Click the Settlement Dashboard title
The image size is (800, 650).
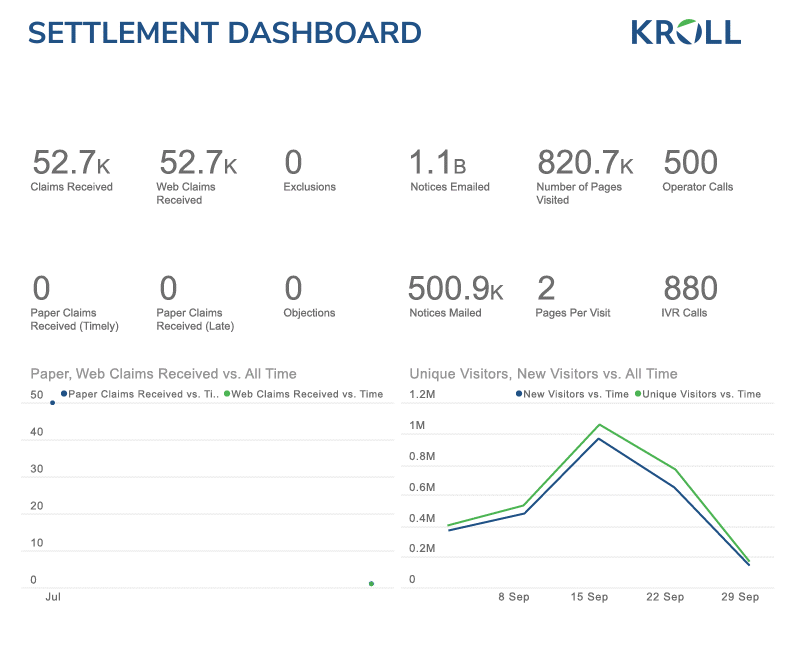pos(224,33)
